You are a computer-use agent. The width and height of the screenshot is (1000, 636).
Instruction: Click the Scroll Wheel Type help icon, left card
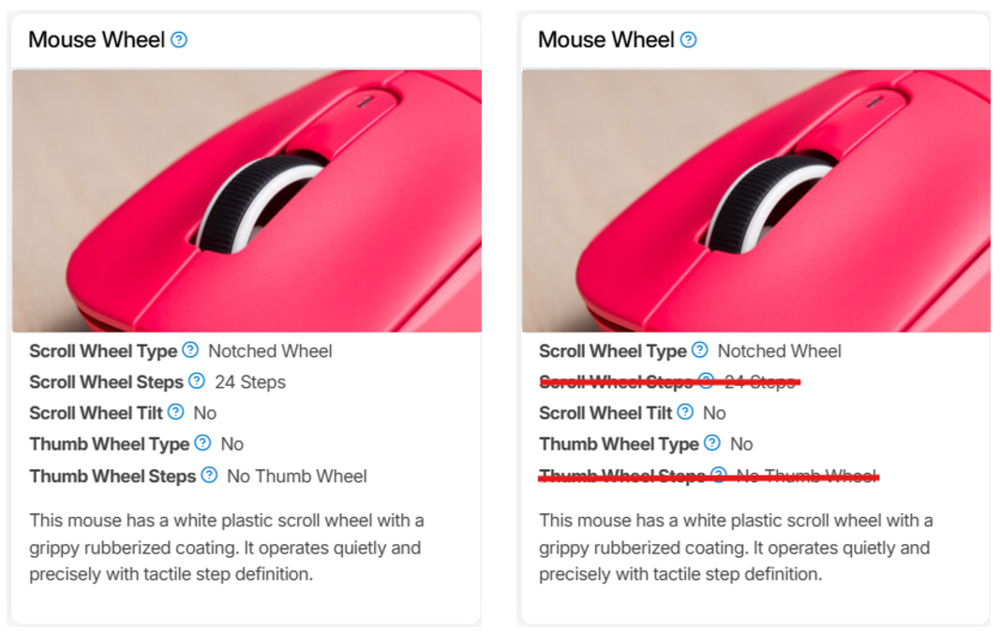click(190, 351)
